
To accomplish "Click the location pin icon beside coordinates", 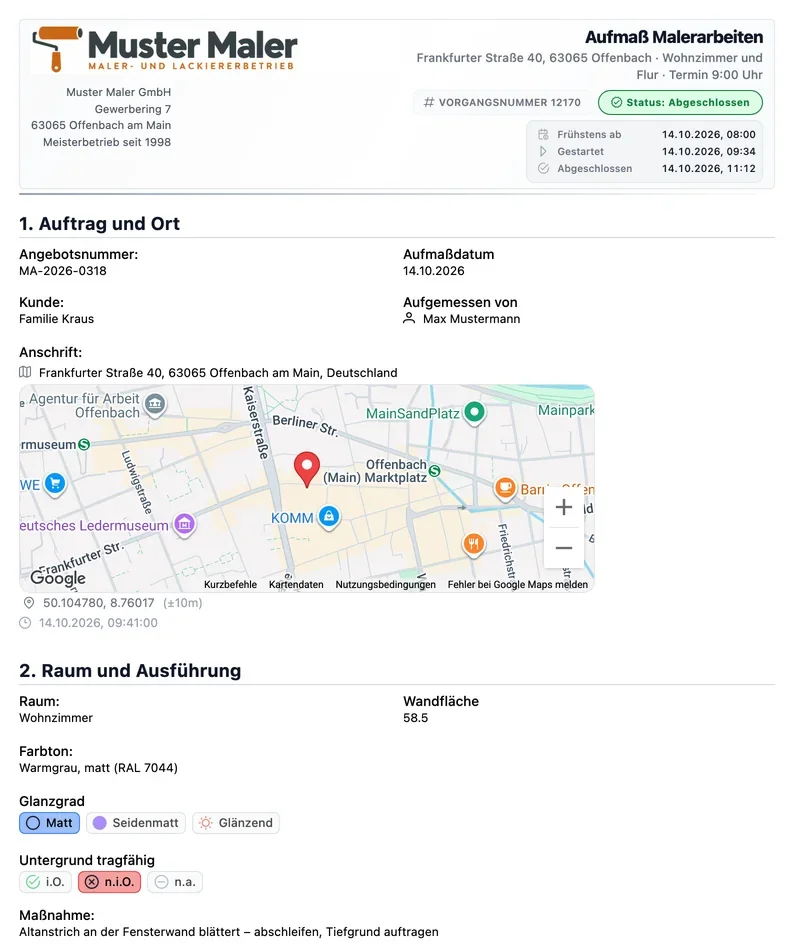I will (29, 603).
